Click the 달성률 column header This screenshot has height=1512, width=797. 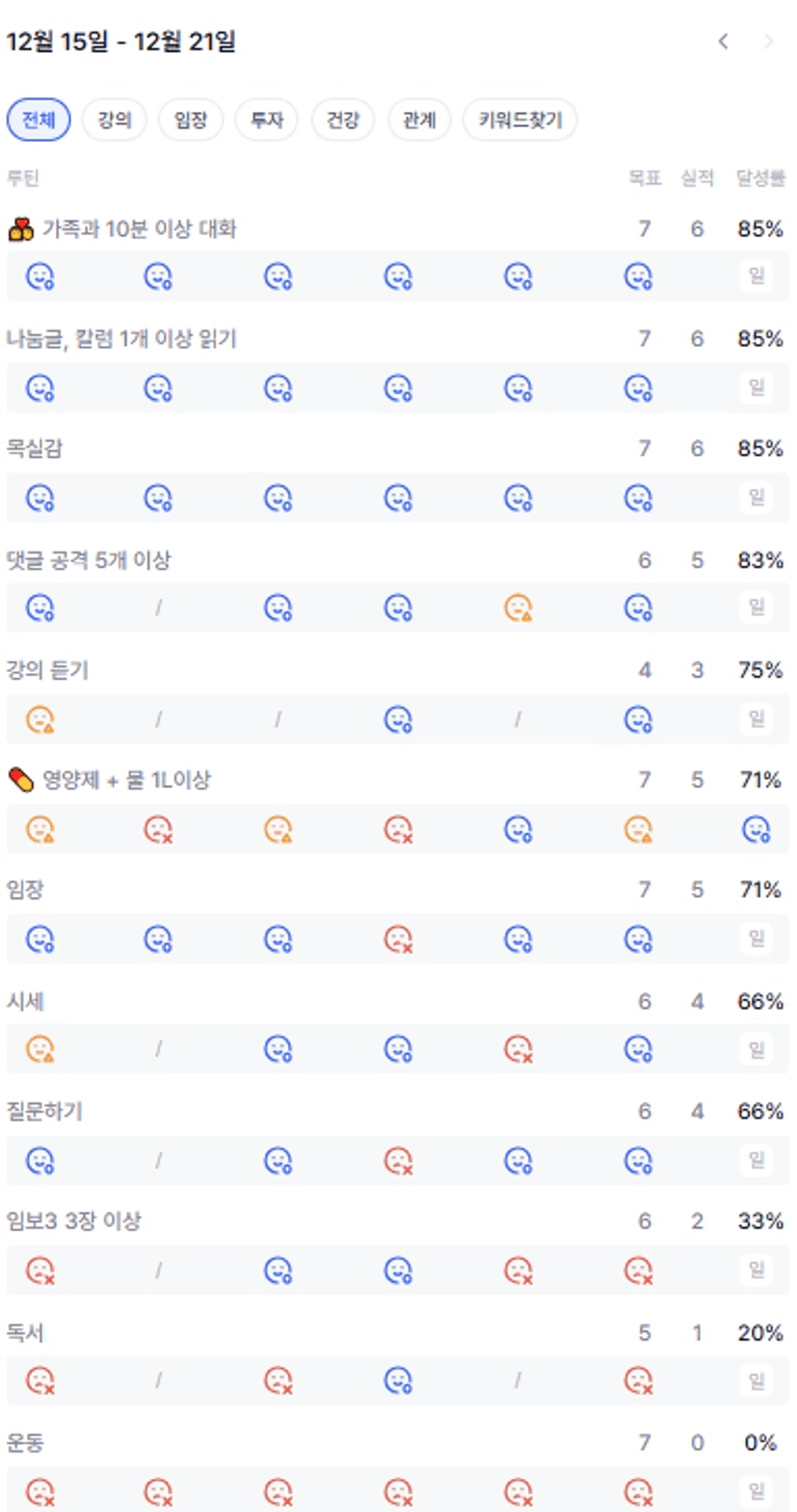pyautogui.click(x=760, y=177)
